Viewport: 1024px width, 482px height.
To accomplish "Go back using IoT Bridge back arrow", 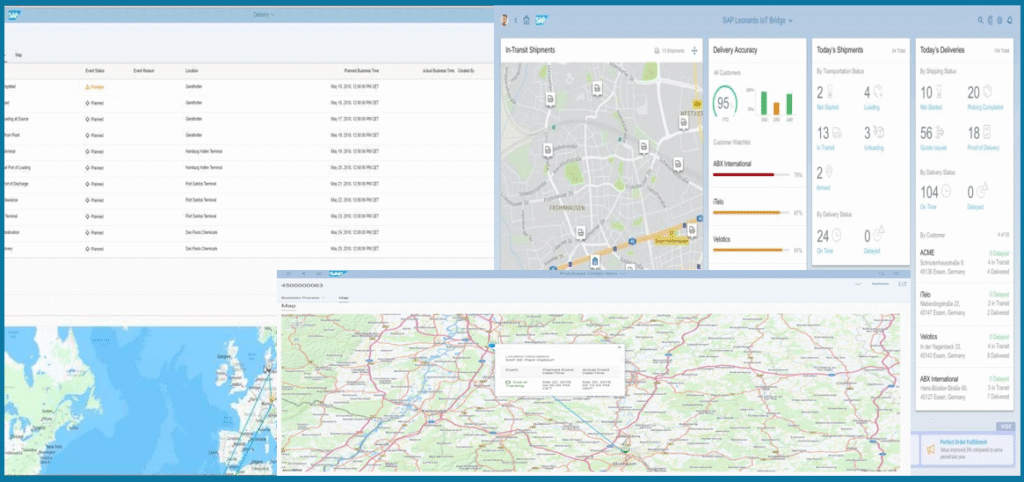I will click(x=515, y=20).
